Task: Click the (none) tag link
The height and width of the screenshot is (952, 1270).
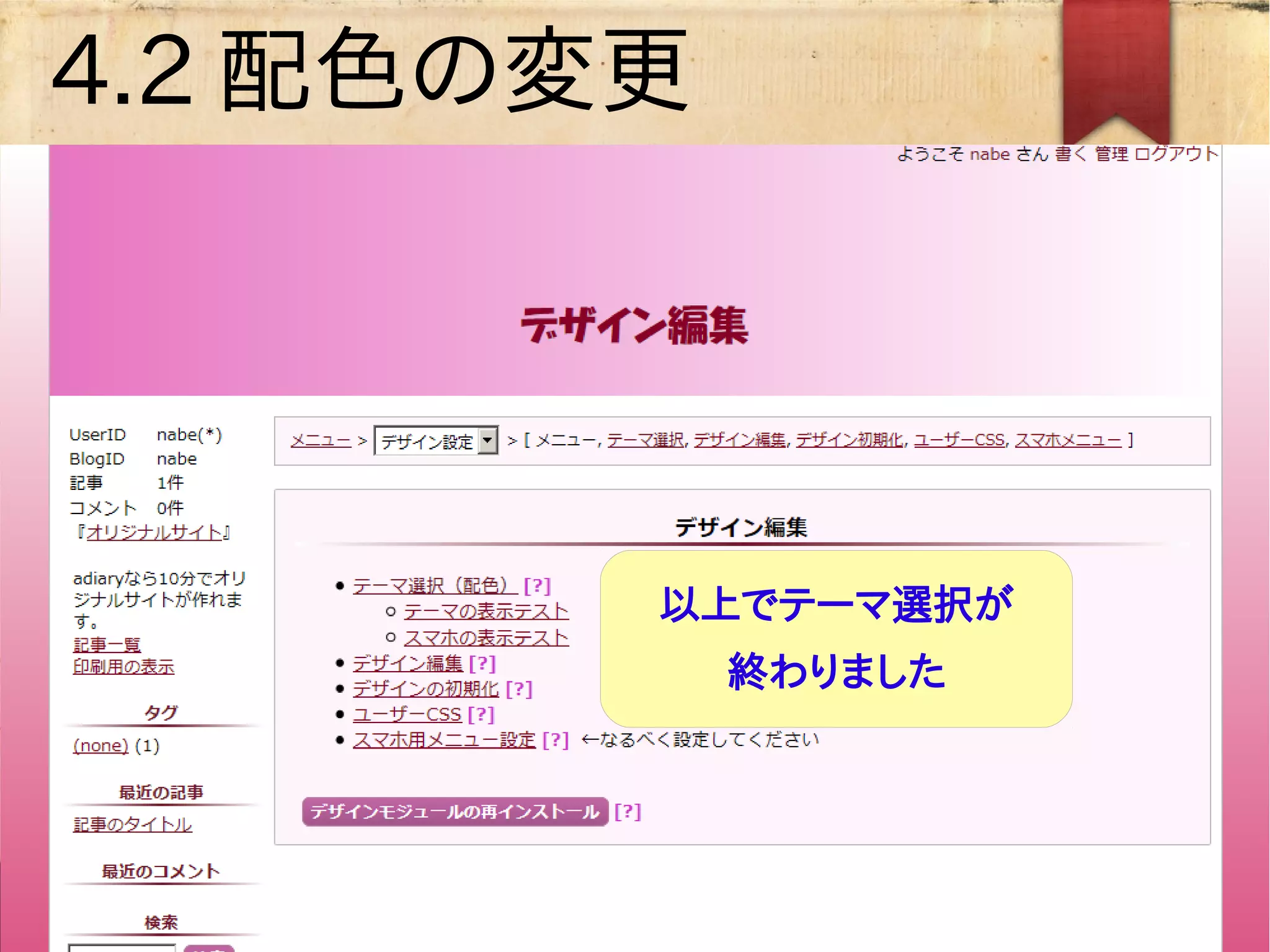Action: (x=100, y=745)
